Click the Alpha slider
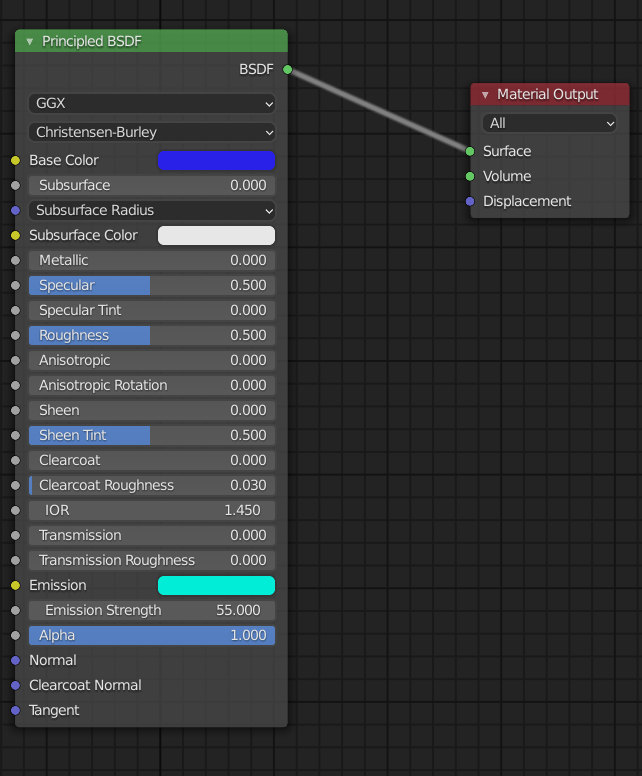642x776 pixels. 152,635
